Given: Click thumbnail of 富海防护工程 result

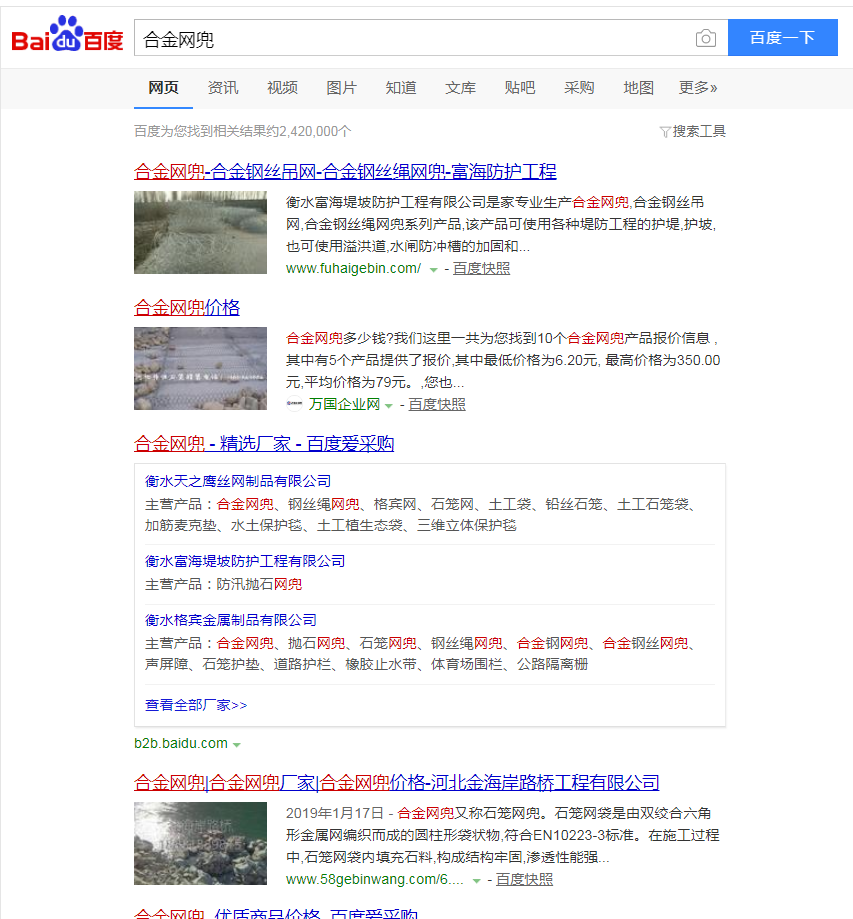Looking at the screenshot, I should coord(200,232).
